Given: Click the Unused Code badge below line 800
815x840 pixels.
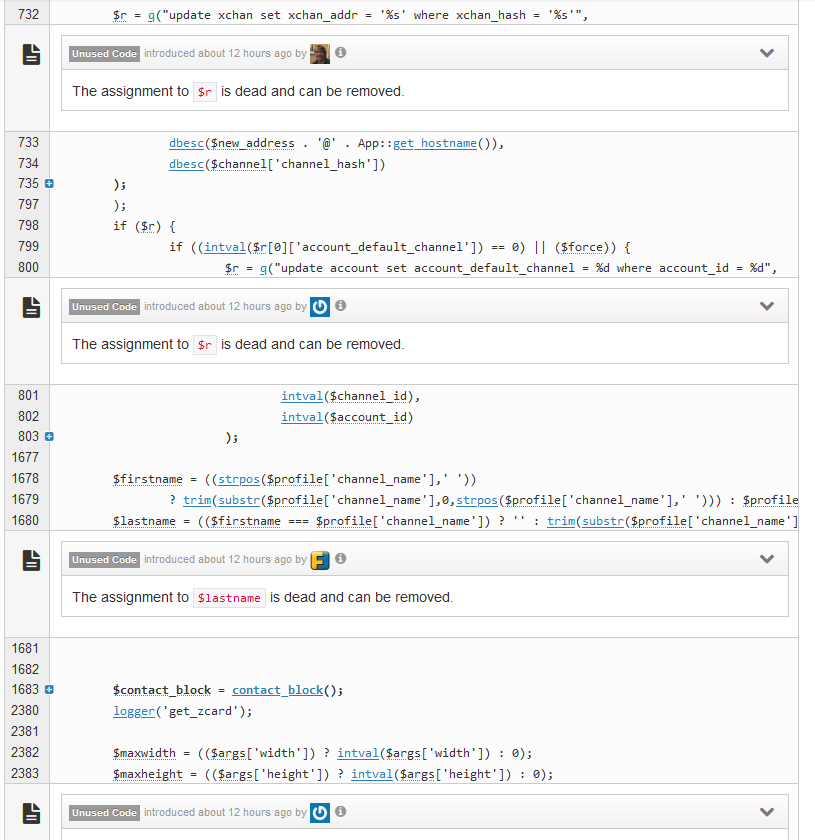Looking at the screenshot, I should [x=104, y=307].
